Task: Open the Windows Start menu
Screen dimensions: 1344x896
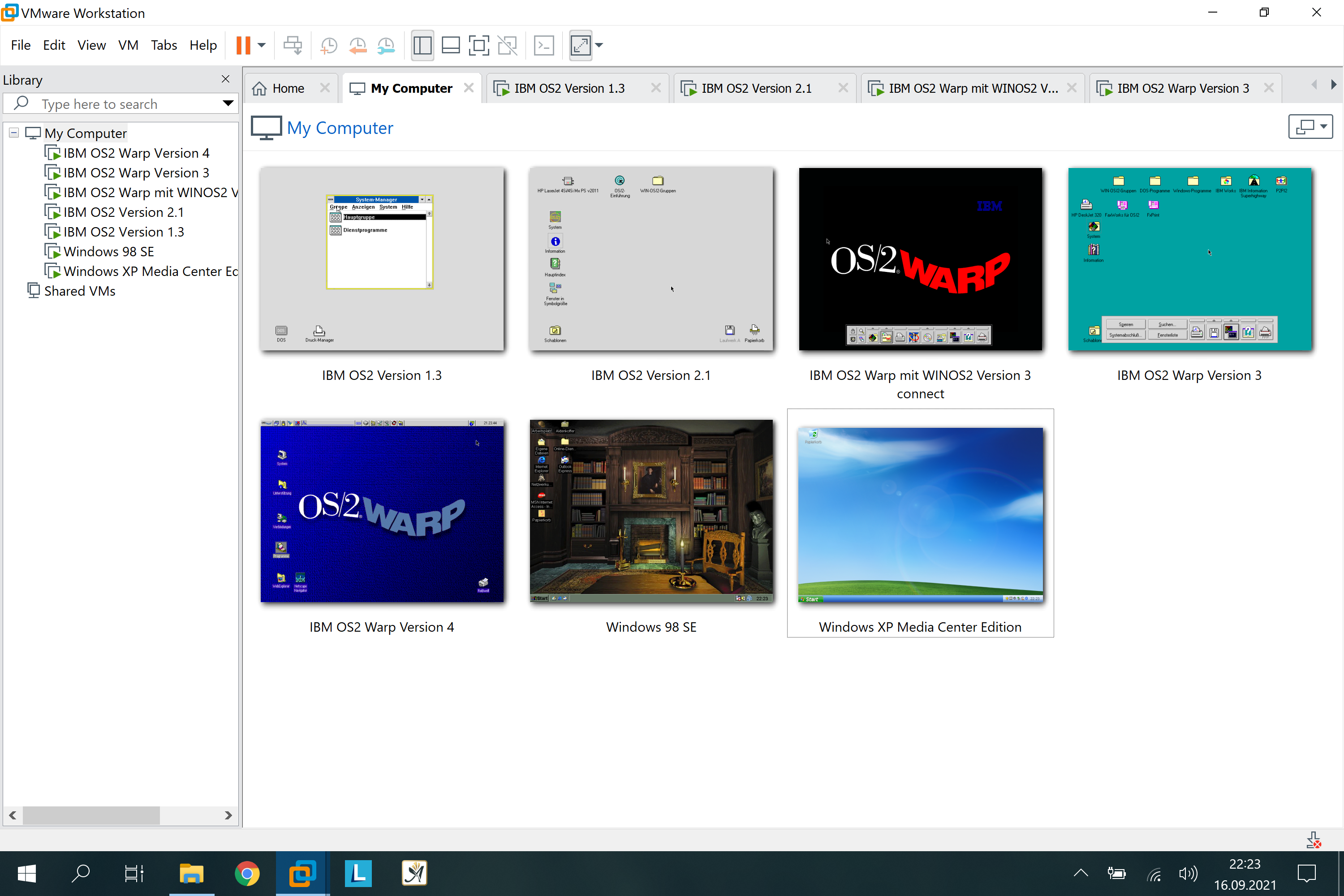Action: tap(27, 873)
